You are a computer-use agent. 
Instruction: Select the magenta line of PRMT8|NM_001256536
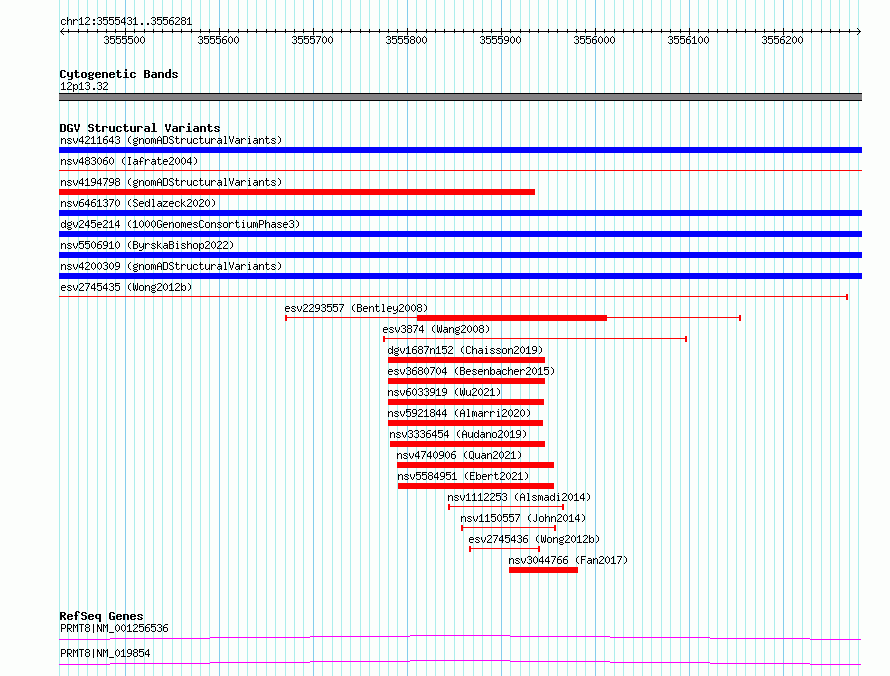460,637
